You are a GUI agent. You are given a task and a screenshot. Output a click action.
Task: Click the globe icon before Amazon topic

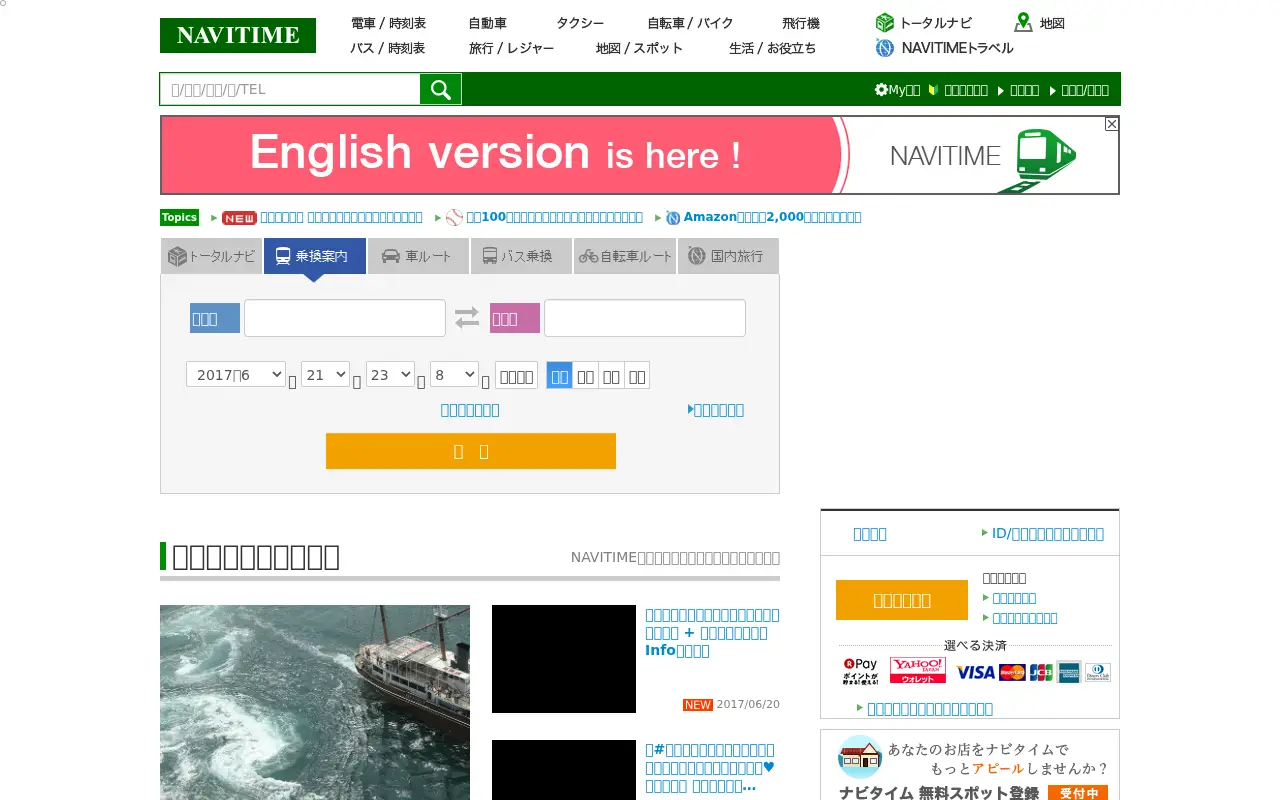pos(673,218)
